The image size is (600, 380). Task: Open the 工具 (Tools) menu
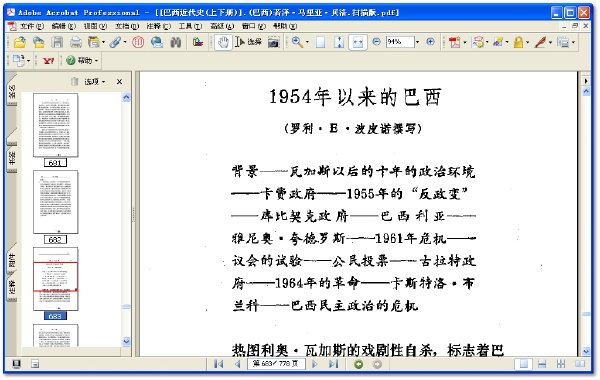pos(190,26)
